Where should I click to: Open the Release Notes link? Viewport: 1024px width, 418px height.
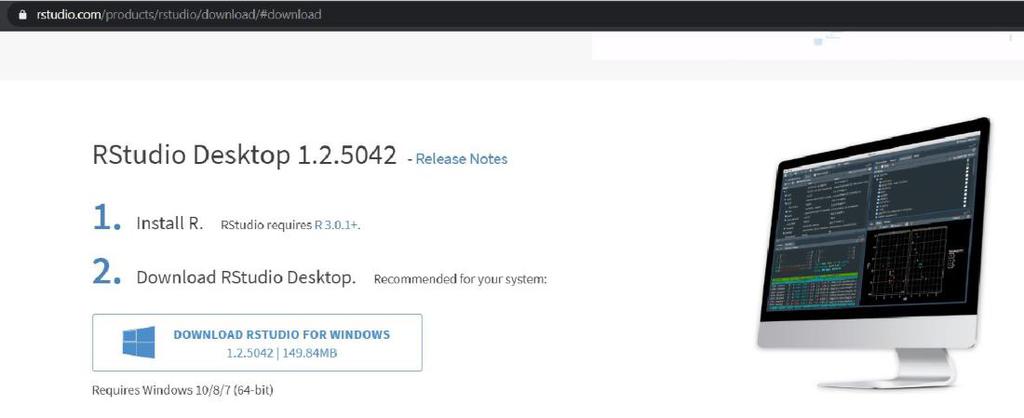pyautogui.click(x=461, y=159)
